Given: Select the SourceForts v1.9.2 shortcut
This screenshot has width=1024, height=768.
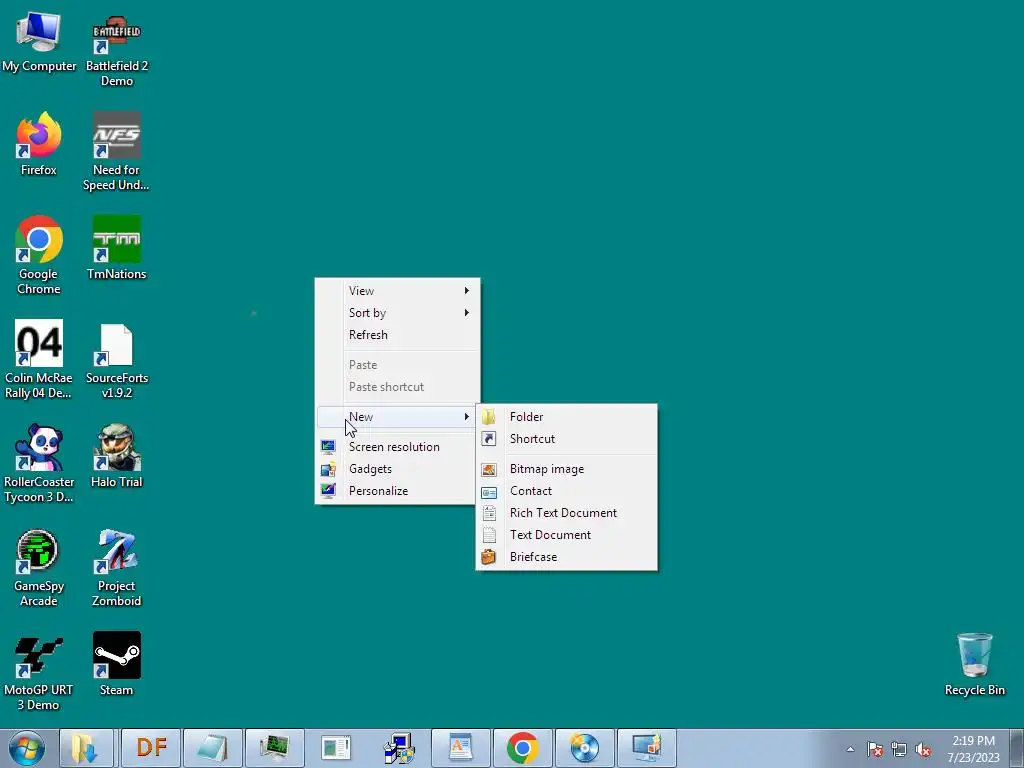Looking at the screenshot, I should point(117,360).
